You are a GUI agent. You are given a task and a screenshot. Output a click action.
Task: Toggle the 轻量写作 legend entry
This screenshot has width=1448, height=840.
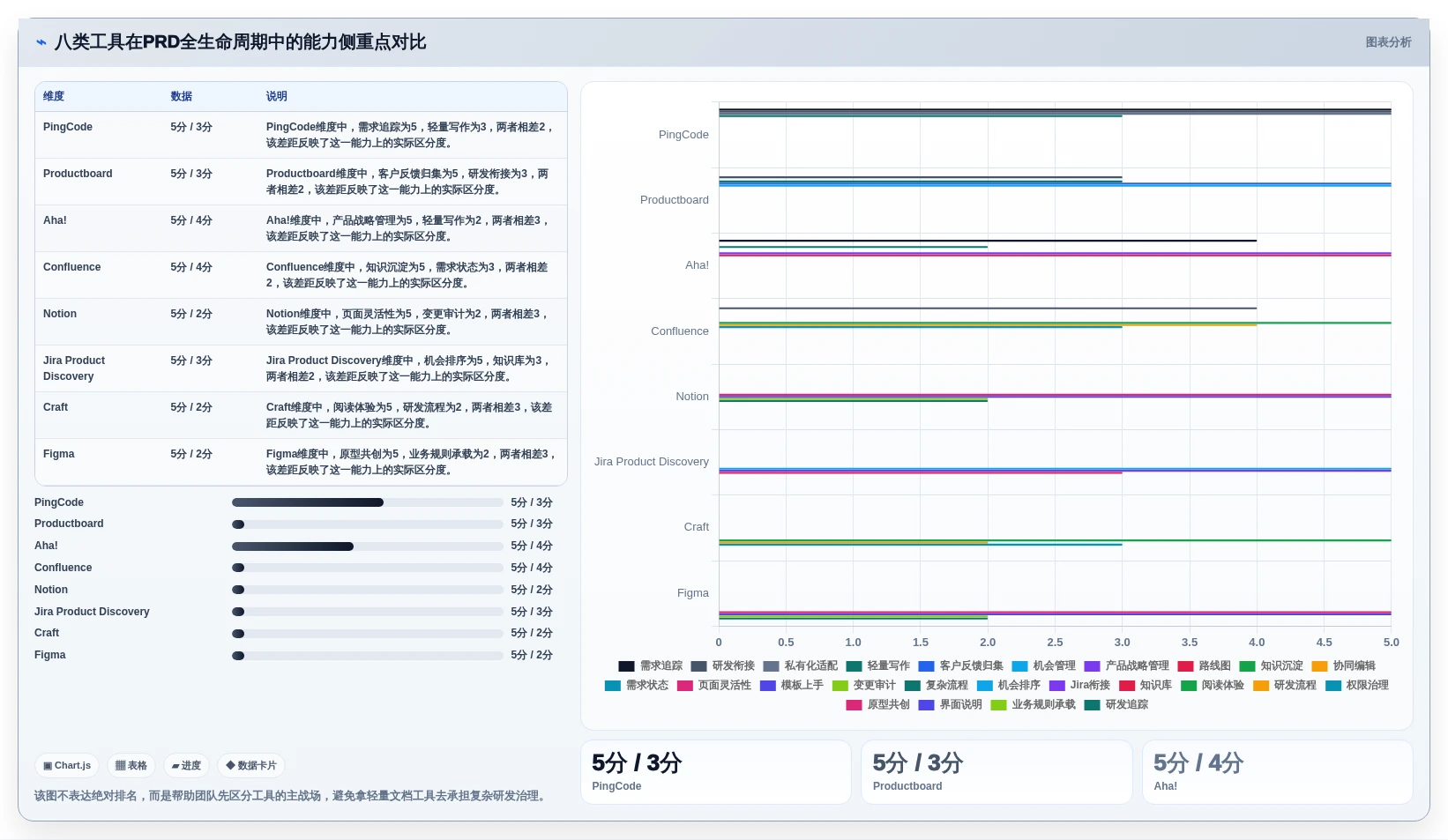pos(878,666)
